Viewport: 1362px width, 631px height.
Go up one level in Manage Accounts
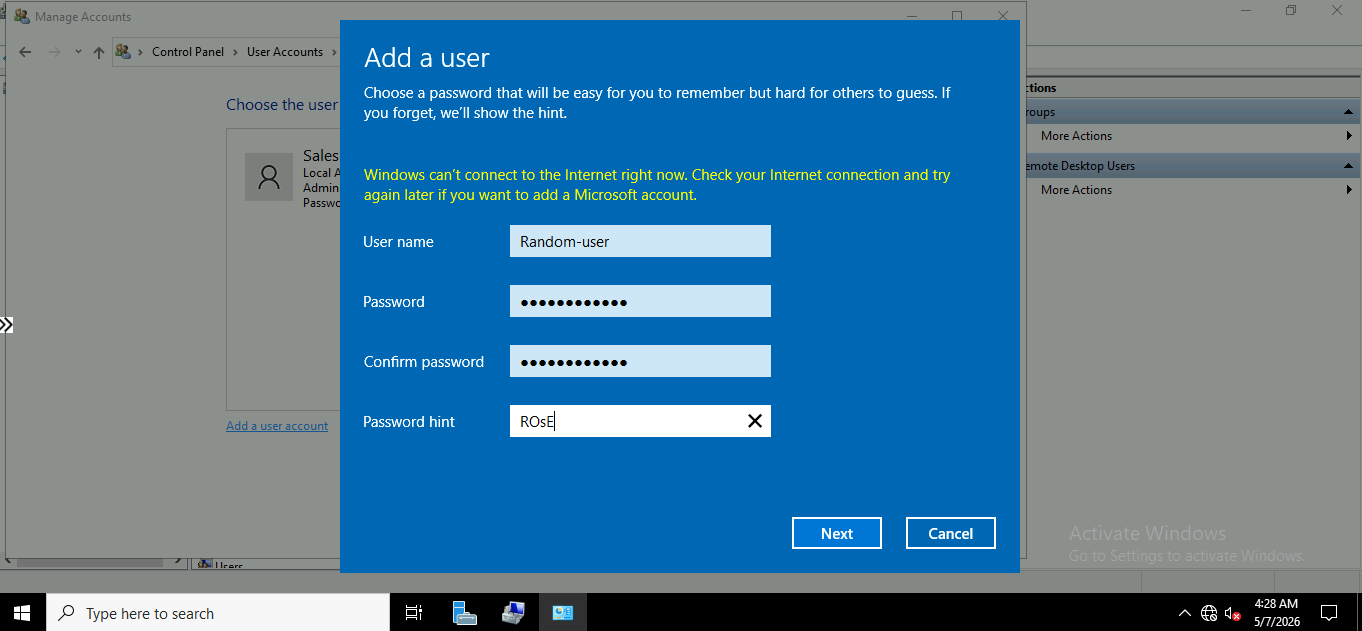[x=98, y=52]
